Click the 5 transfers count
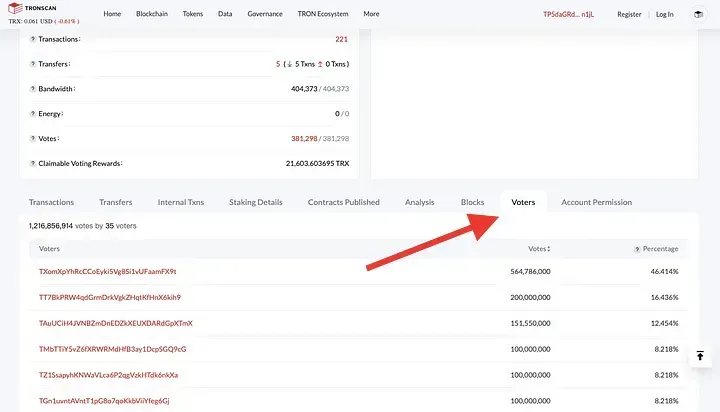Image resolution: width=720 pixels, height=412 pixels. tap(278, 64)
